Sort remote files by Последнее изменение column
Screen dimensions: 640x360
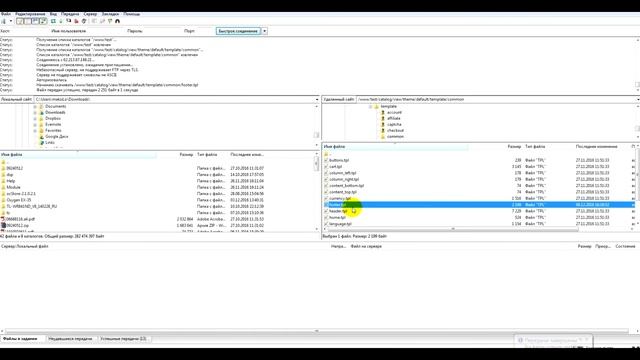(596, 147)
